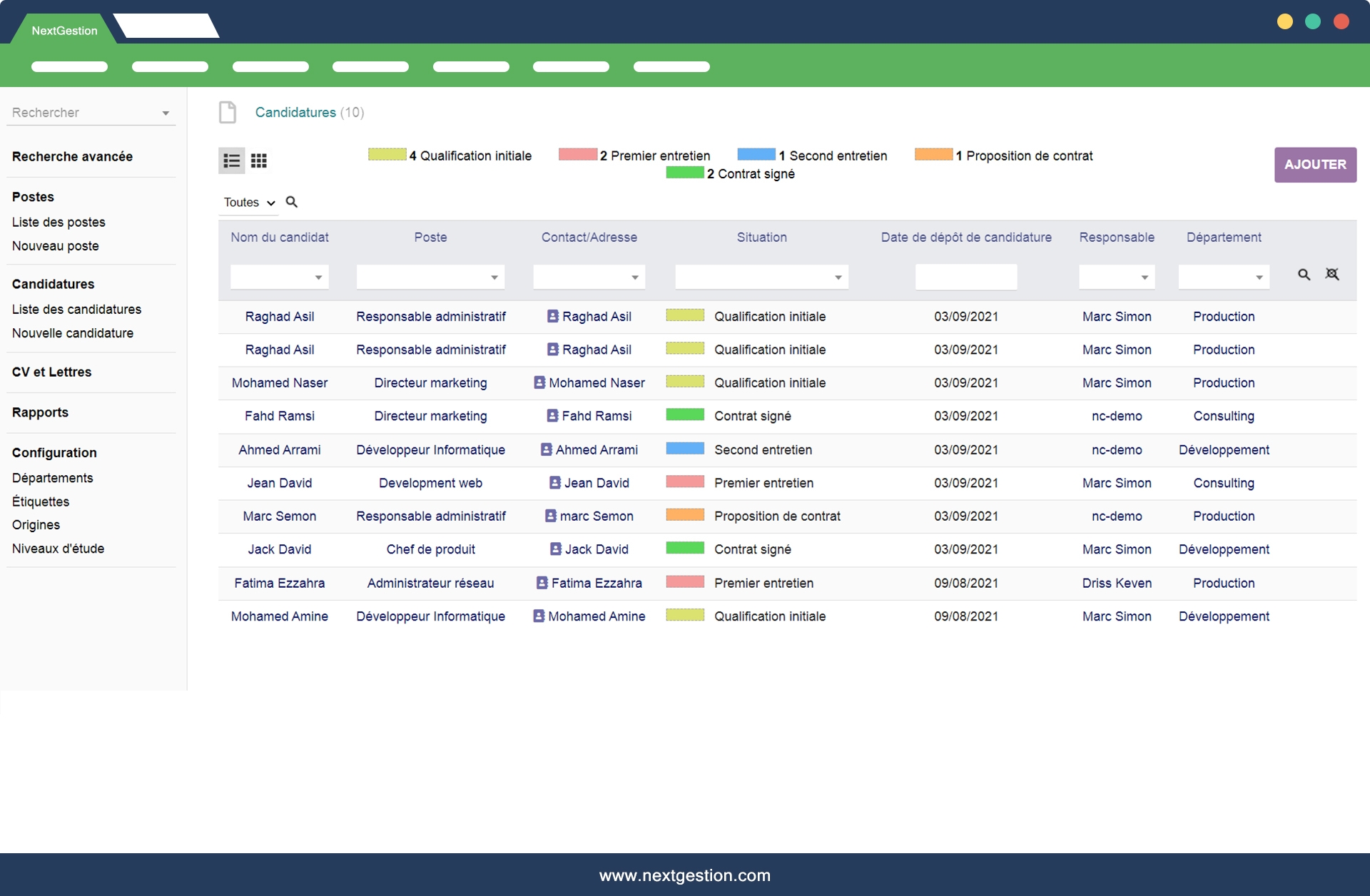This screenshot has height=896, width=1370.
Task: Switch to grid view layout icon
Action: pos(259,161)
